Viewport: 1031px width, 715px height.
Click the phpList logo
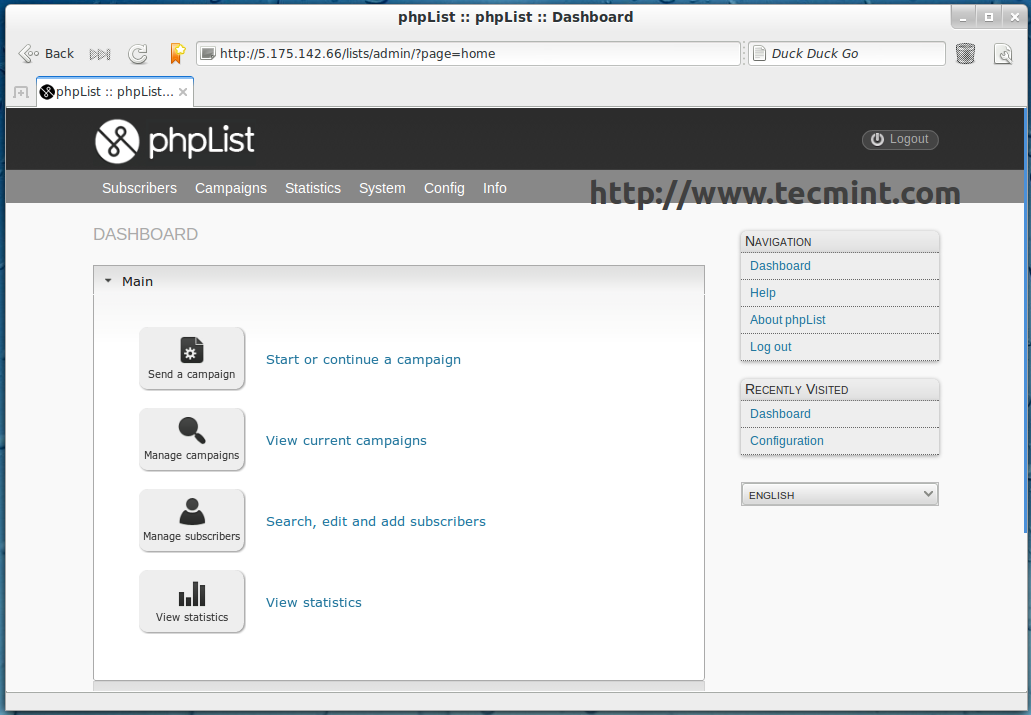[x=175, y=141]
